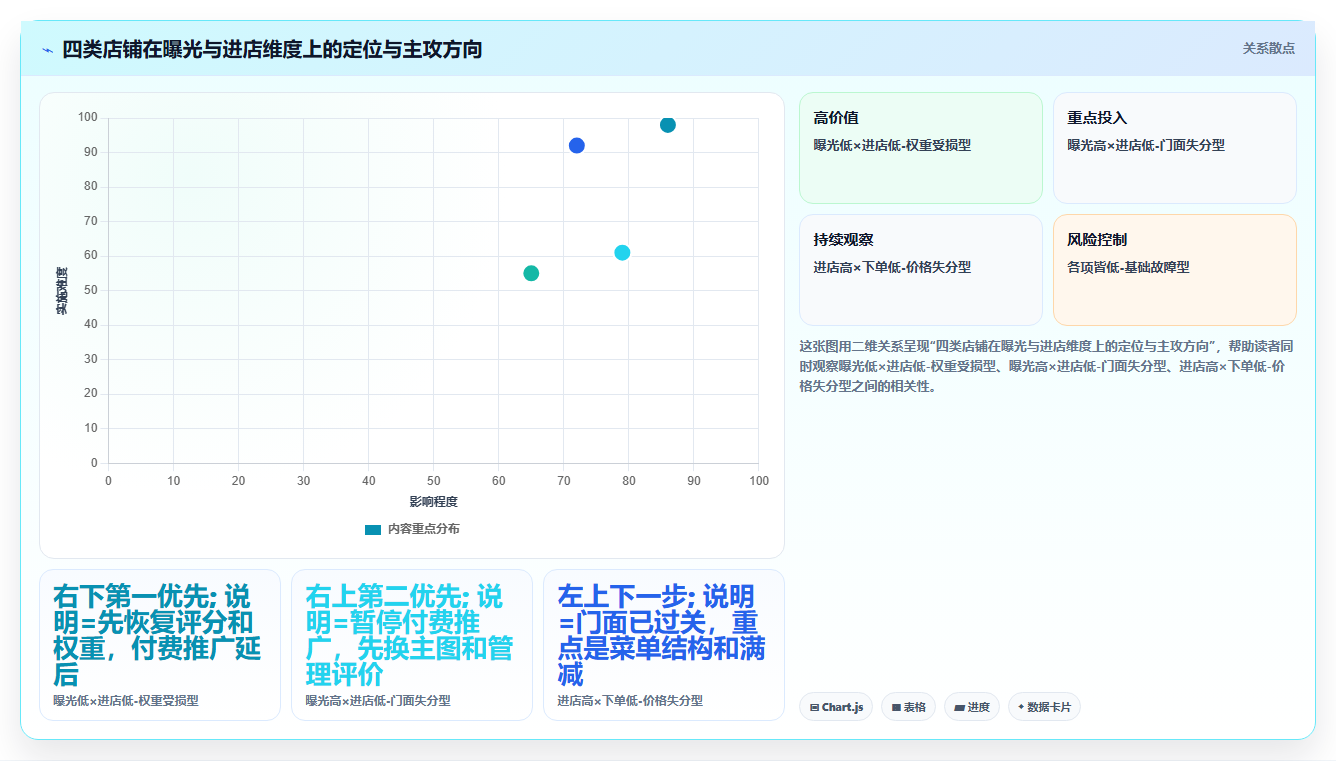Click 曝光低×进店低-权重受损型 caption under first insight
Viewport: 1336px width, 761px height.
(126, 701)
